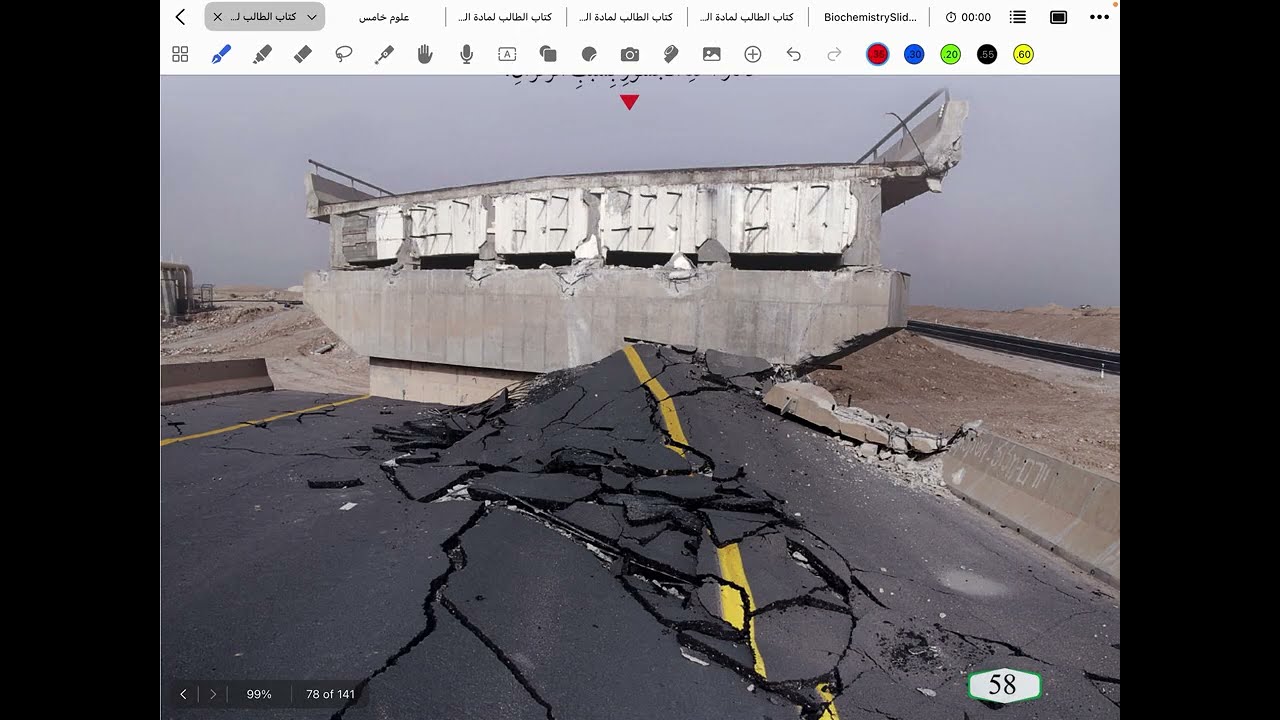Select the Highlighter tool
This screenshot has height=720, width=1280.
[262, 54]
